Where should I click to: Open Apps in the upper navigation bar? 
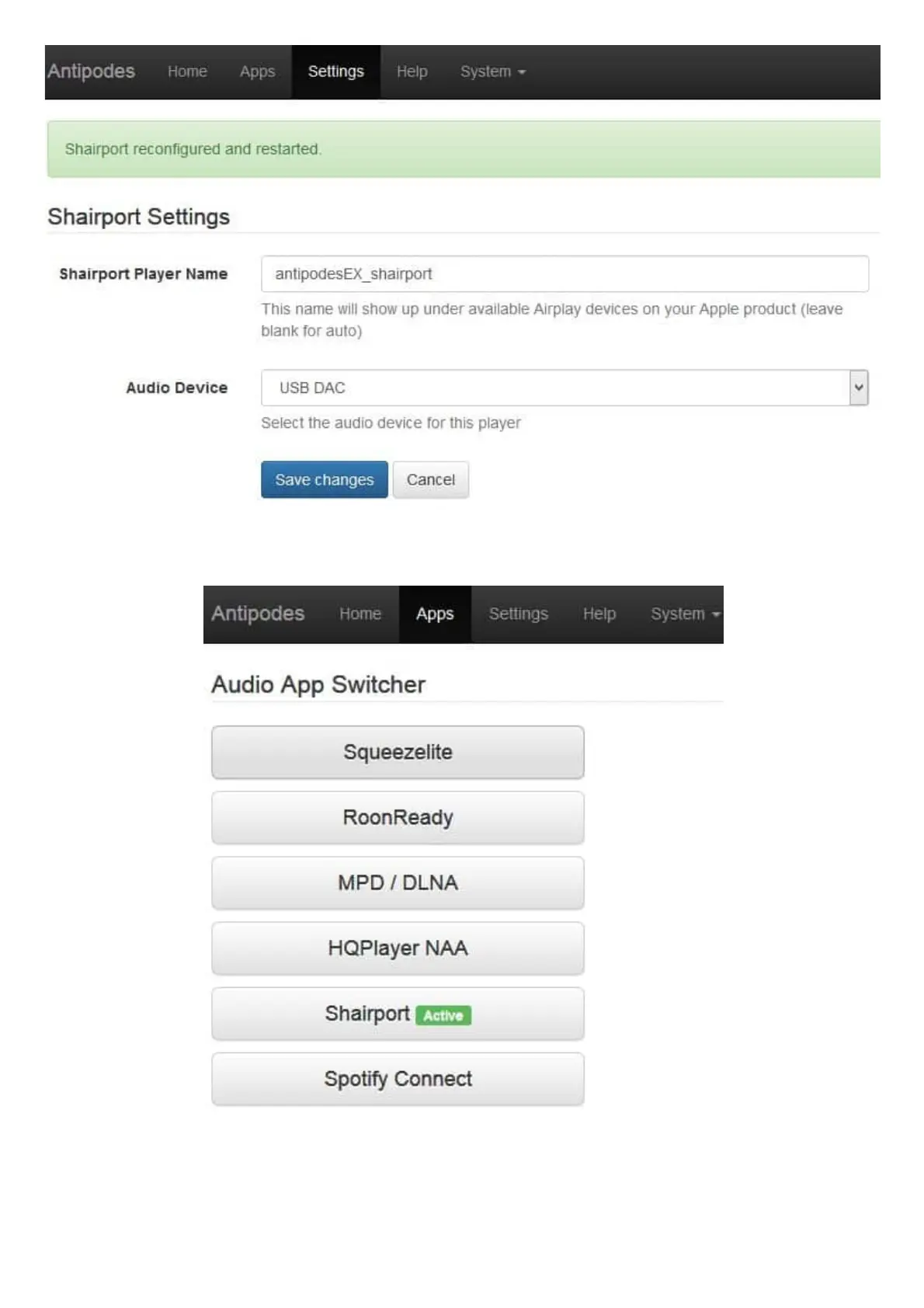pyautogui.click(x=257, y=71)
